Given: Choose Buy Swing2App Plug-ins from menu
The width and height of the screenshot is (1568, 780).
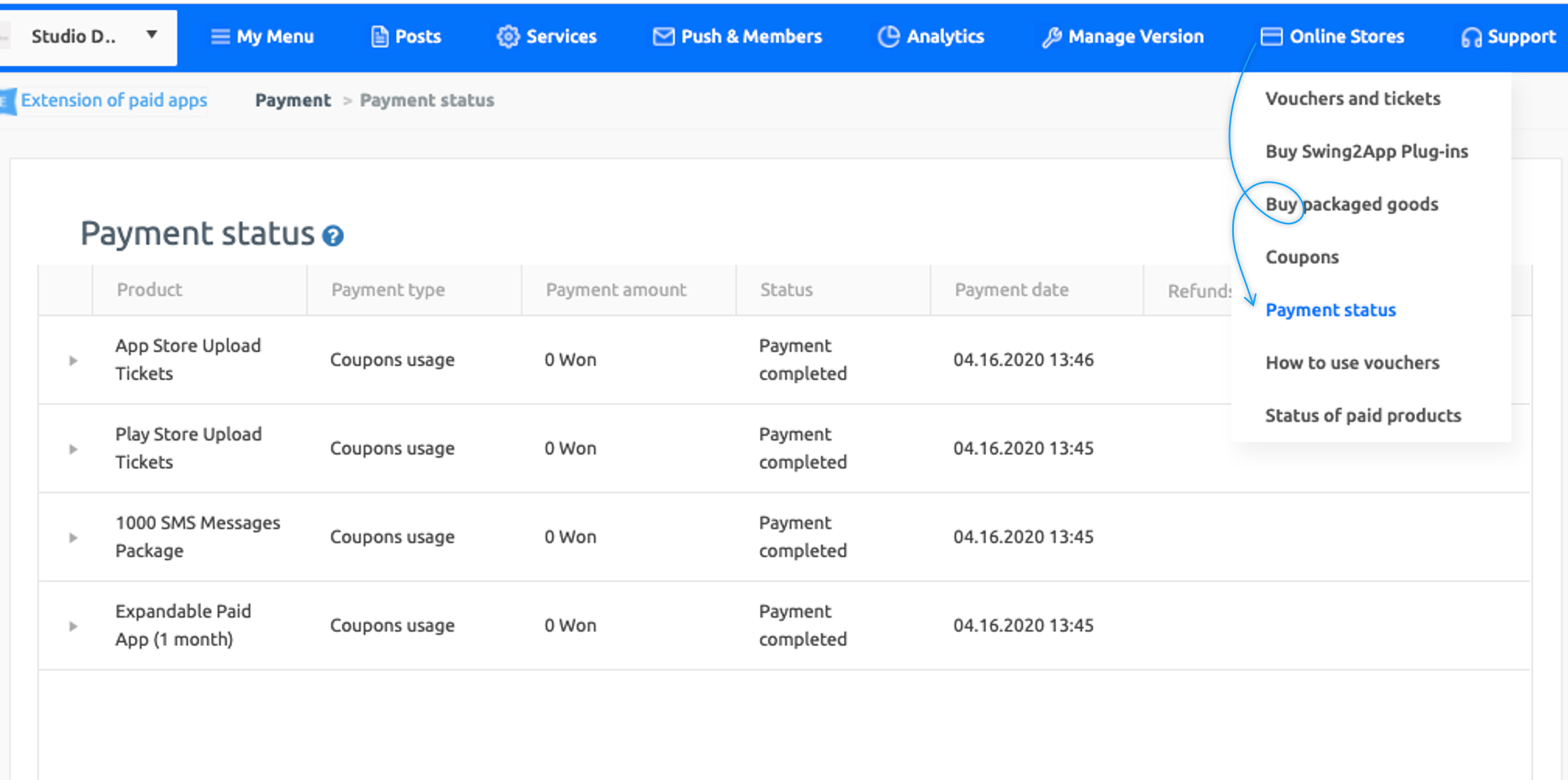Looking at the screenshot, I should (x=1366, y=151).
